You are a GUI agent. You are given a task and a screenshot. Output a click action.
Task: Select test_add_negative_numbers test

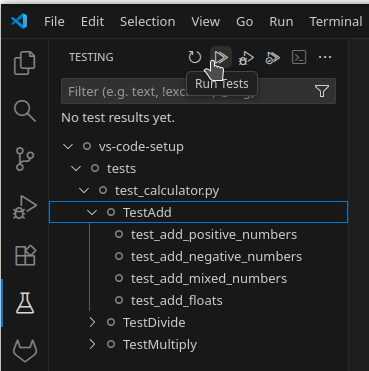[x=216, y=257]
